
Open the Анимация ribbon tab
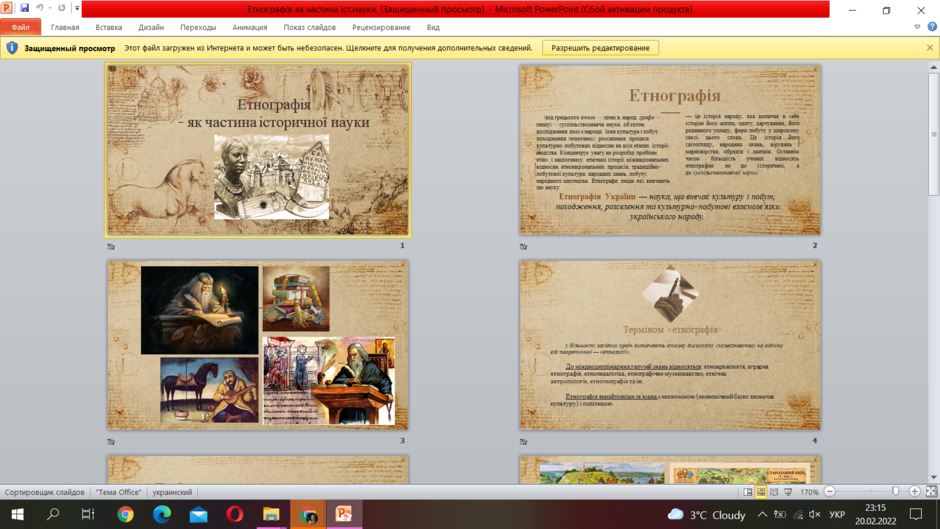coord(249,27)
